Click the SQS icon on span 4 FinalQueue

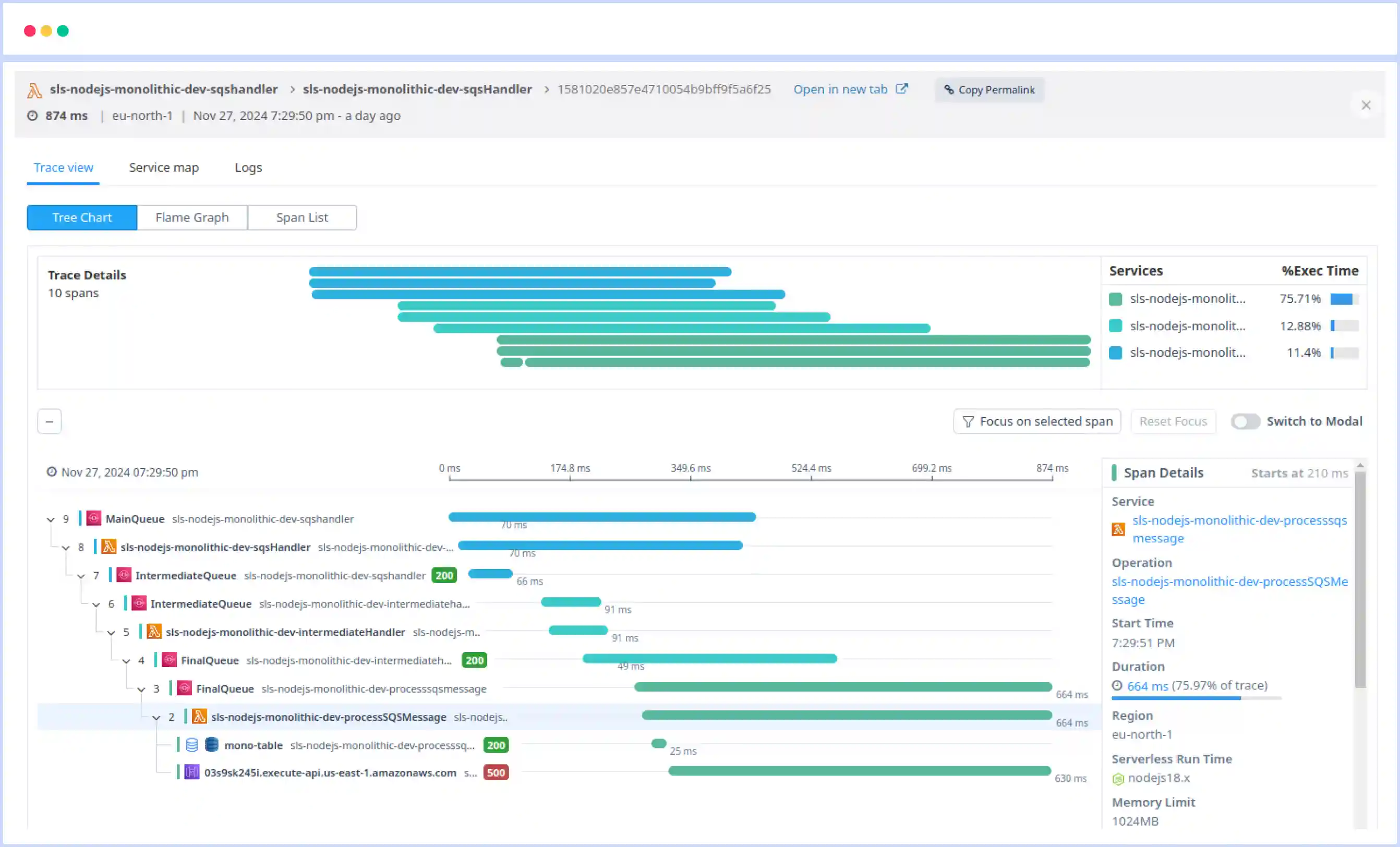(x=169, y=660)
